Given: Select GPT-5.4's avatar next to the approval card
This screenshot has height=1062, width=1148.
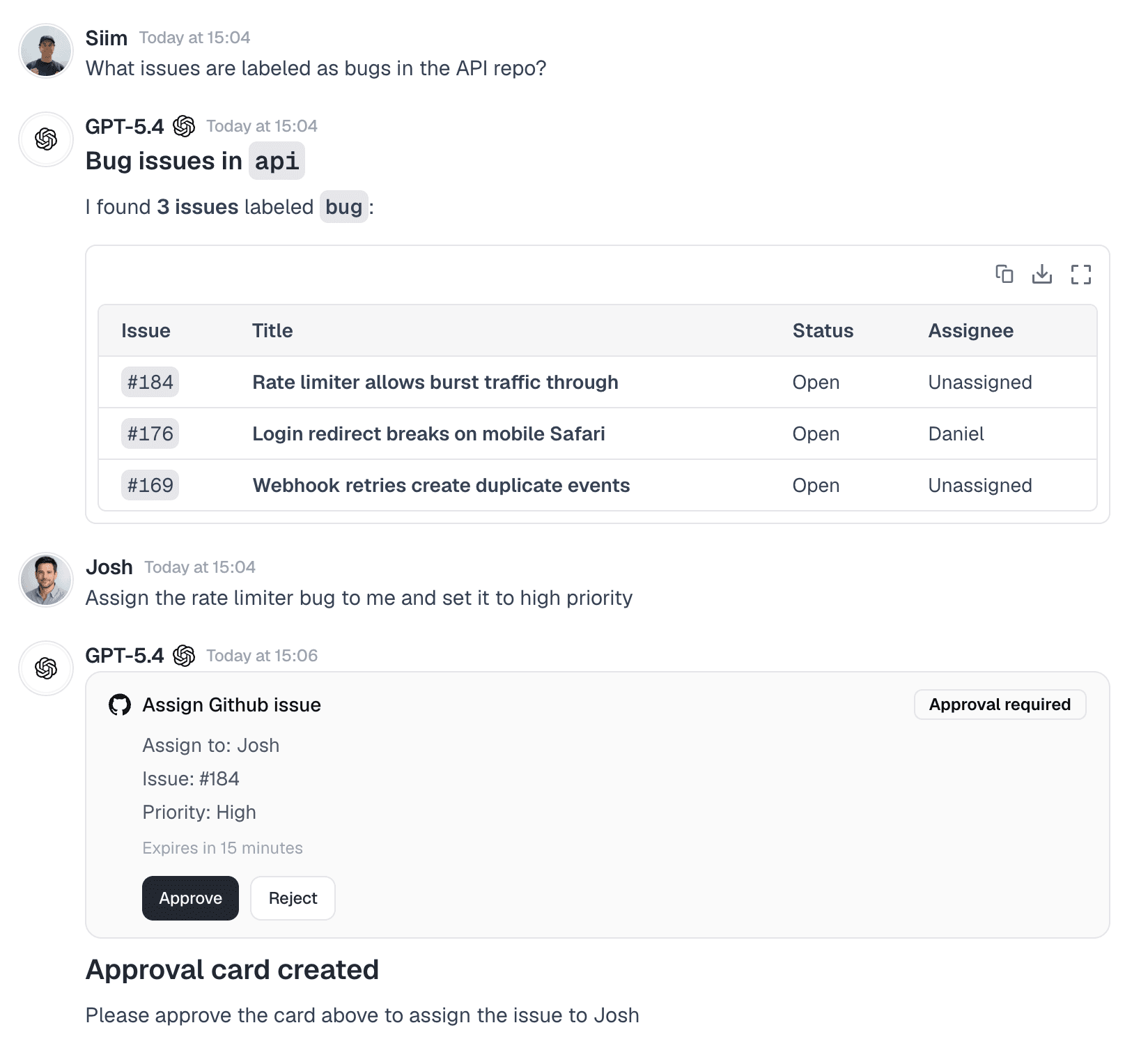Looking at the screenshot, I should 45,668.
